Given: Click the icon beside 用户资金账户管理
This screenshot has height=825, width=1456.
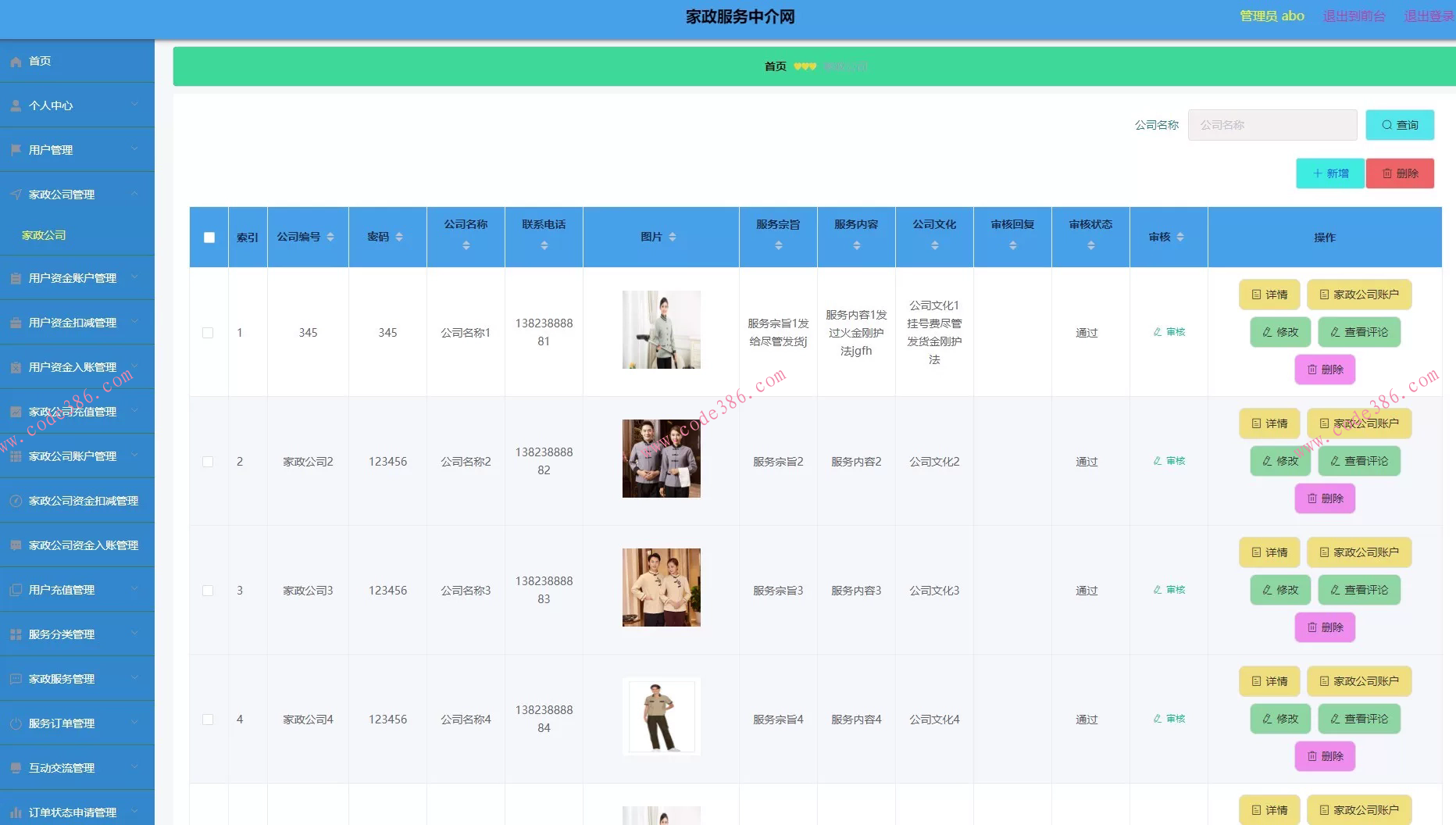Looking at the screenshot, I should 16,278.
